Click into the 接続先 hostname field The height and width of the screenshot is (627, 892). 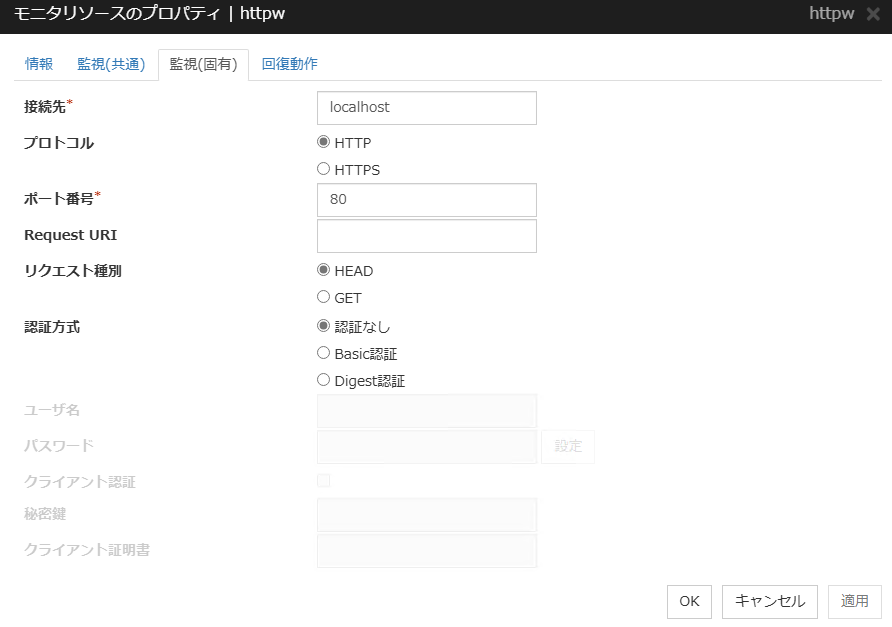[x=427, y=107]
